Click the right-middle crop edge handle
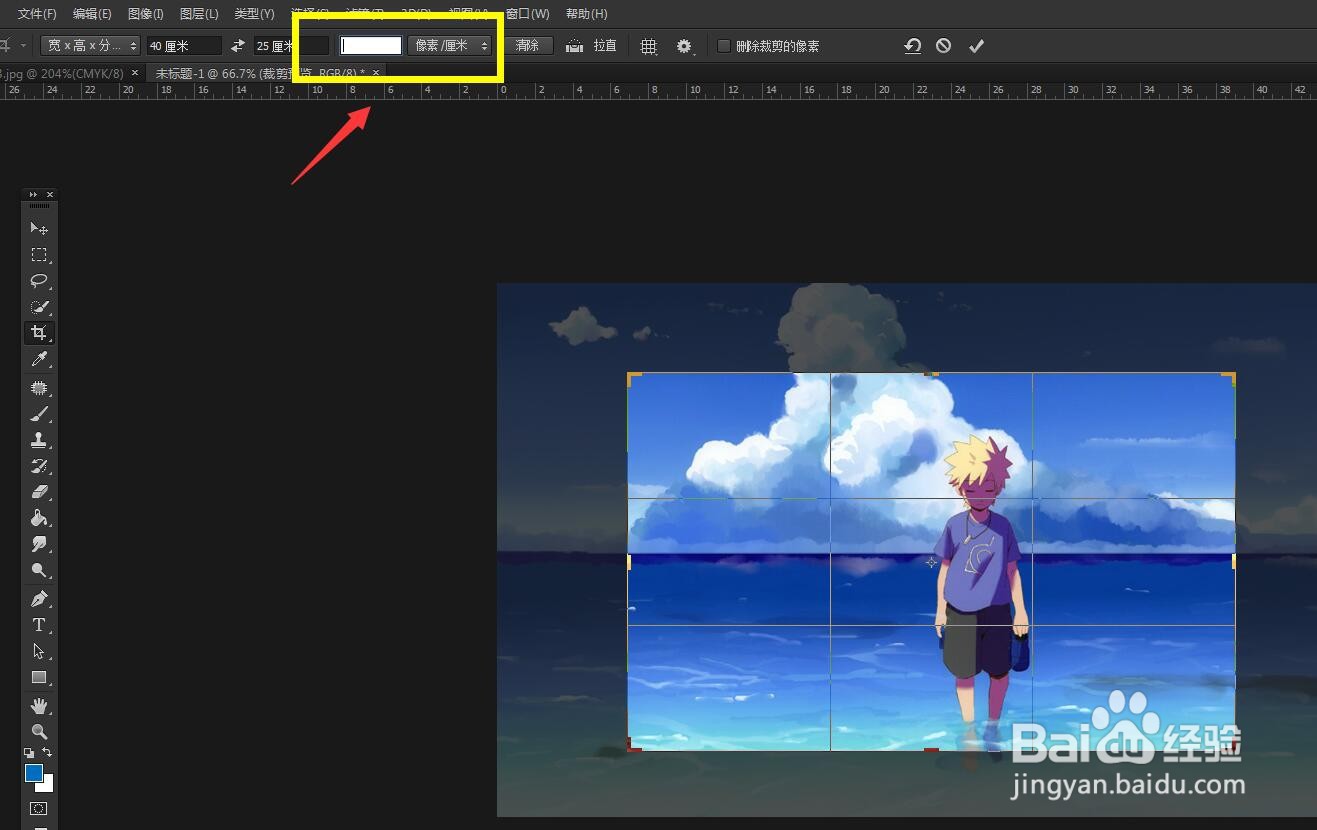Viewport: 1317px width, 830px height. (x=1234, y=562)
